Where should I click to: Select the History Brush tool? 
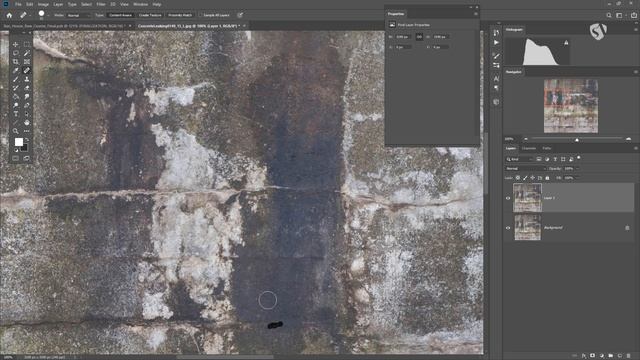coord(16,88)
